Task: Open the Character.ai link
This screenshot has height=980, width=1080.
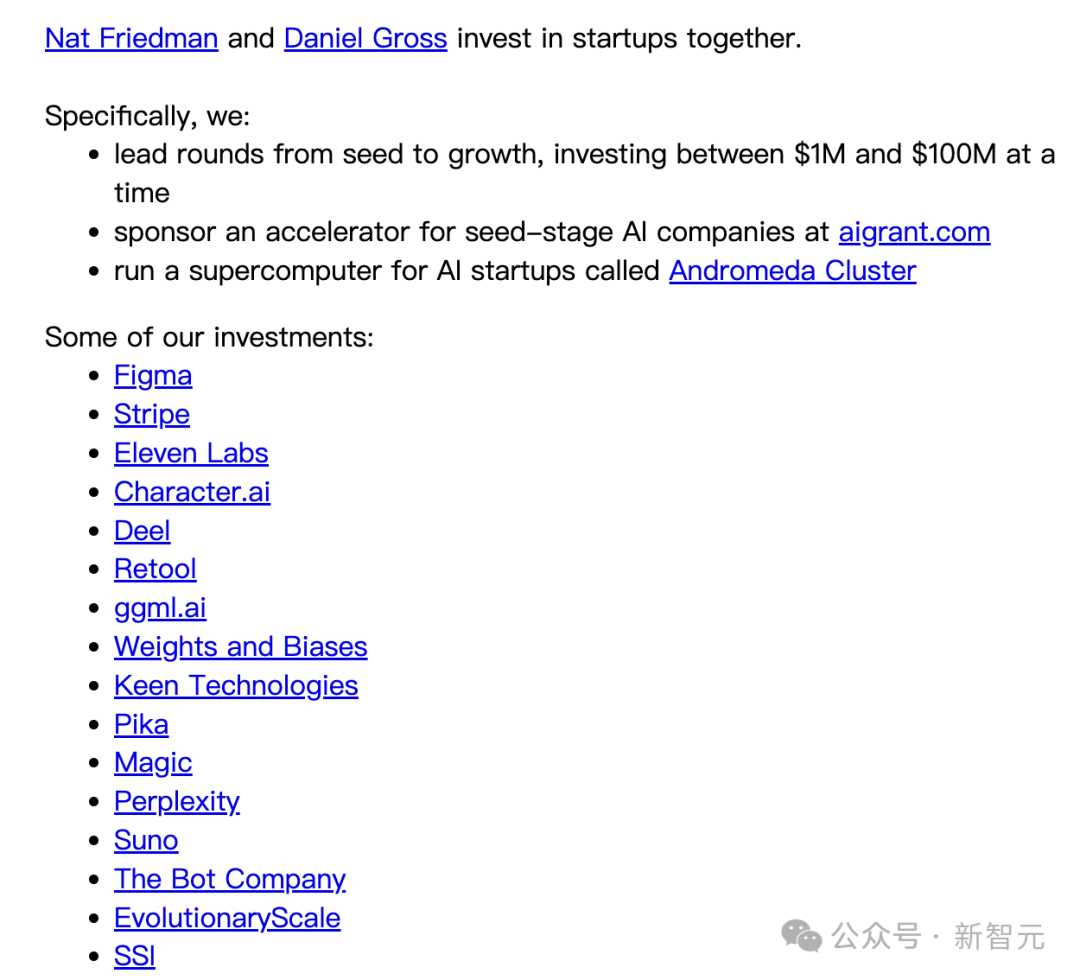Action: click(x=192, y=492)
